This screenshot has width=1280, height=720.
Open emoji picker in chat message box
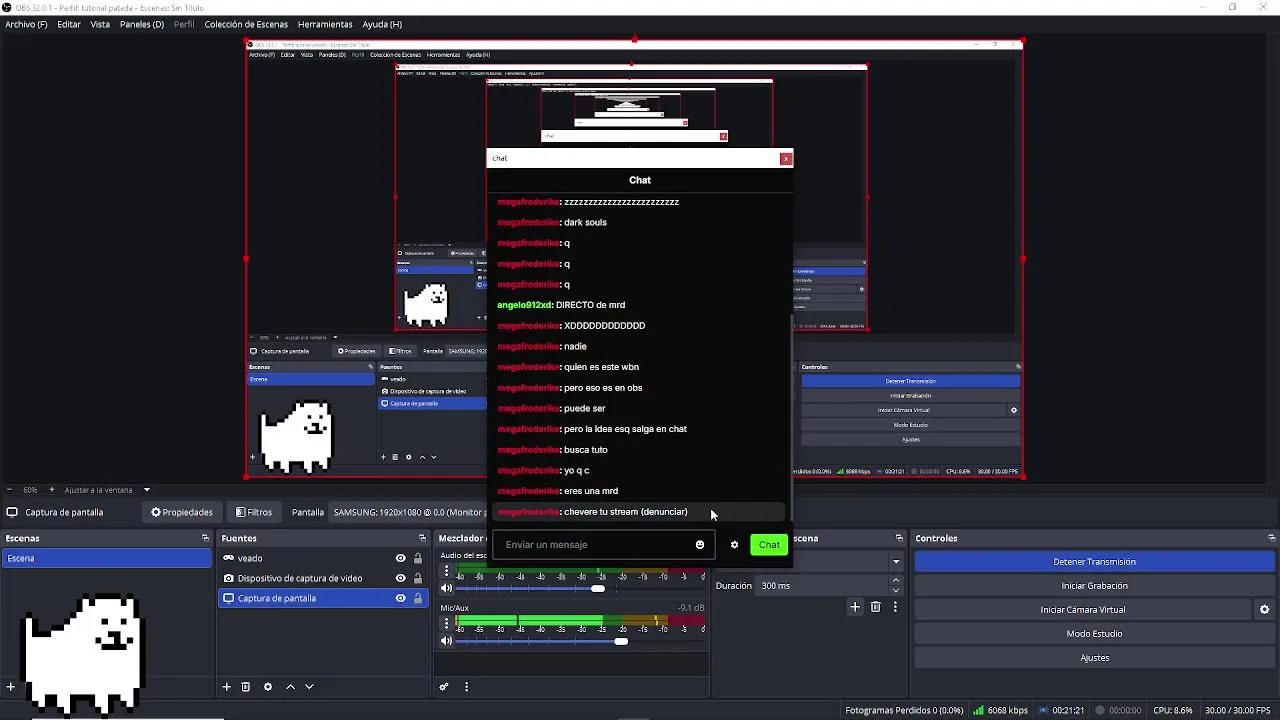[700, 545]
